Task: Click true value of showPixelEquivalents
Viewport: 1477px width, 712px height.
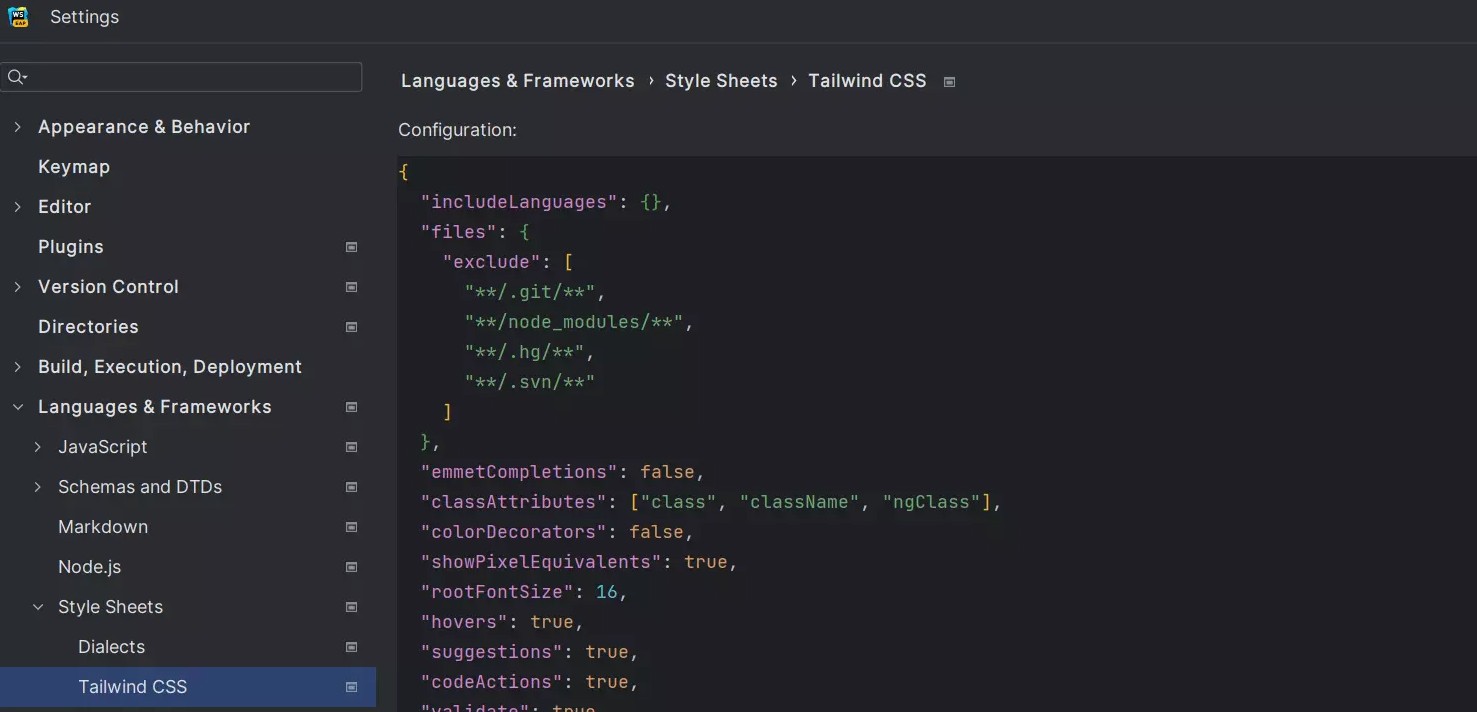Action: point(706,562)
